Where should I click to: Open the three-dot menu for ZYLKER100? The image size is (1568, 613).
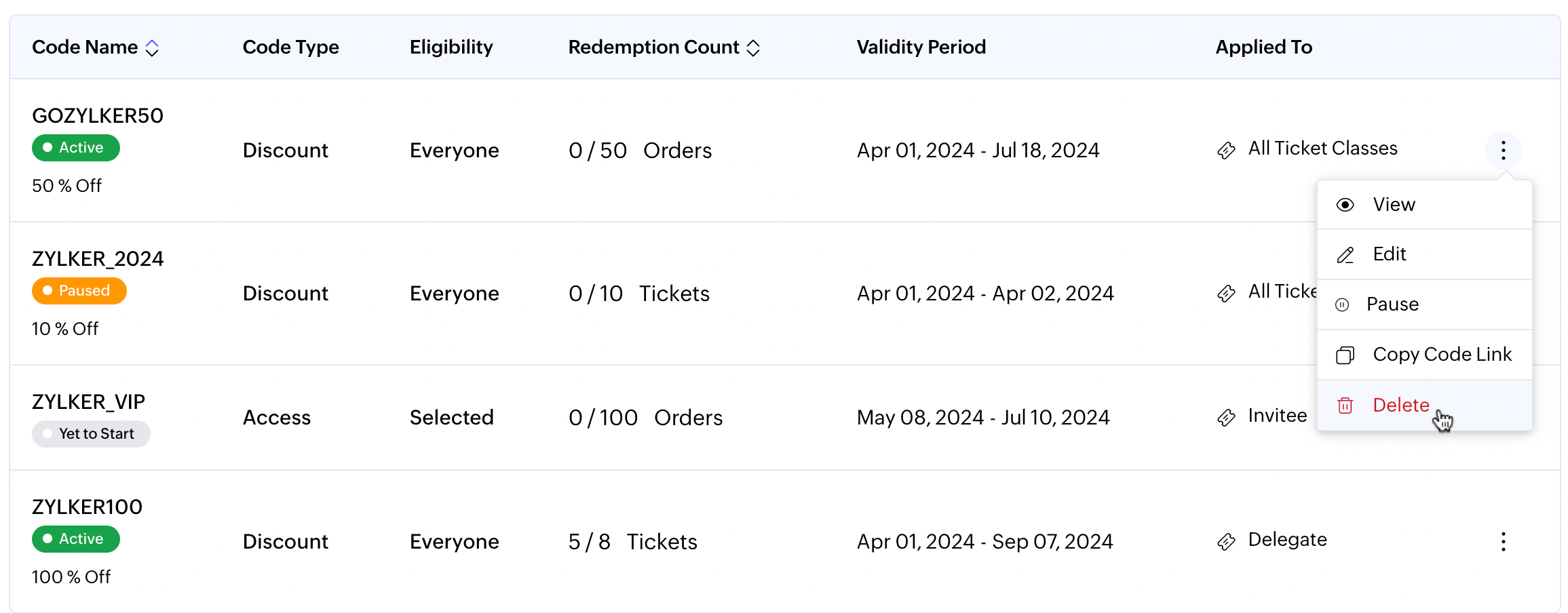(1503, 541)
